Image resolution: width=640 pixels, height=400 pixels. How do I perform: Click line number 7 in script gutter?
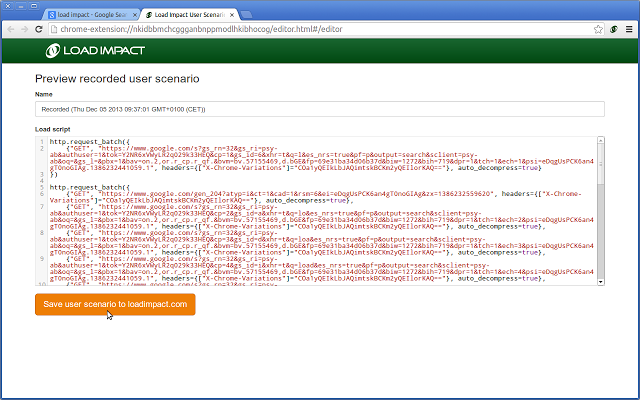point(42,207)
